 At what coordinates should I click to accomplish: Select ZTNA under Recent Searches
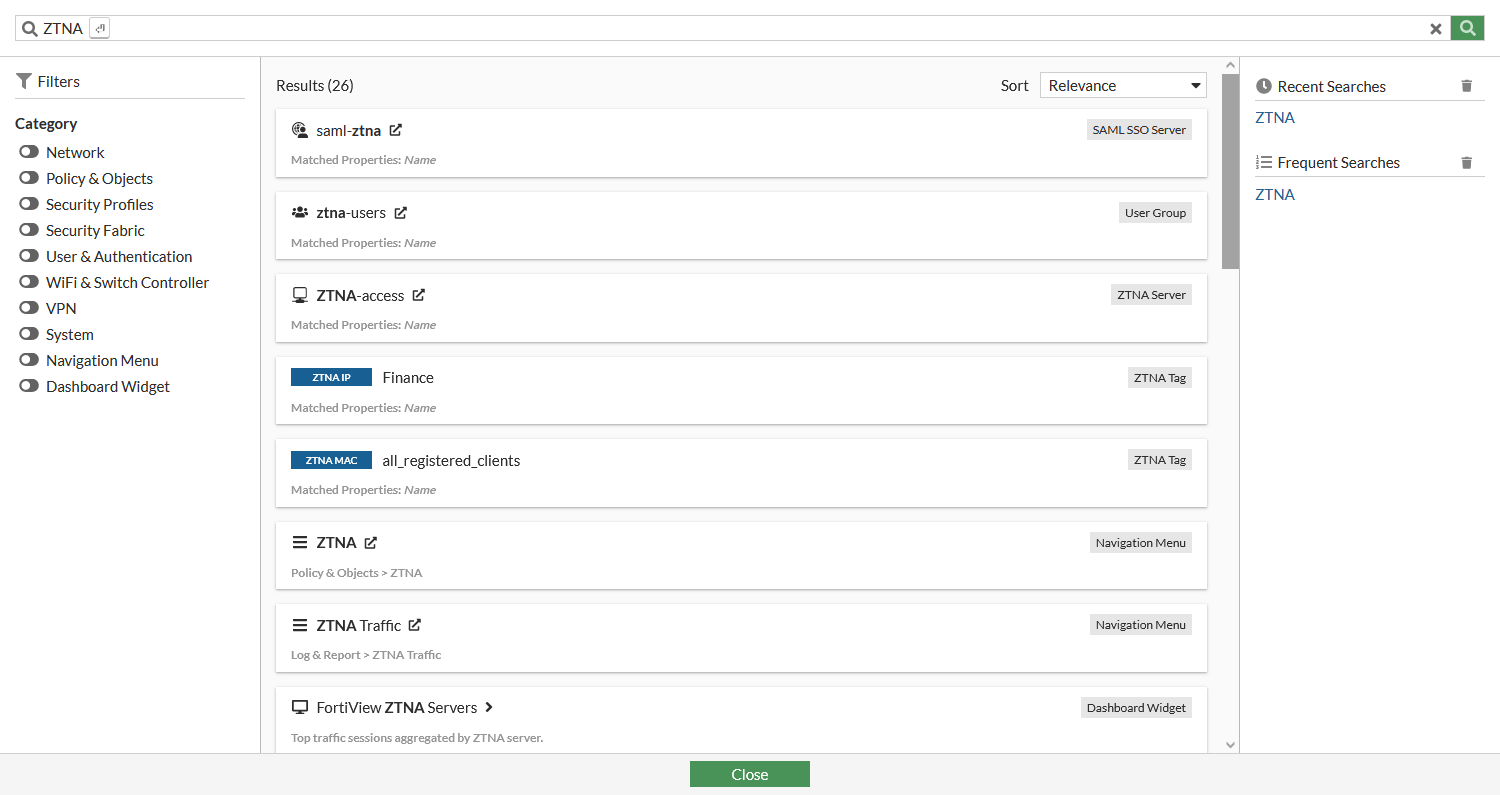pyautogui.click(x=1275, y=118)
